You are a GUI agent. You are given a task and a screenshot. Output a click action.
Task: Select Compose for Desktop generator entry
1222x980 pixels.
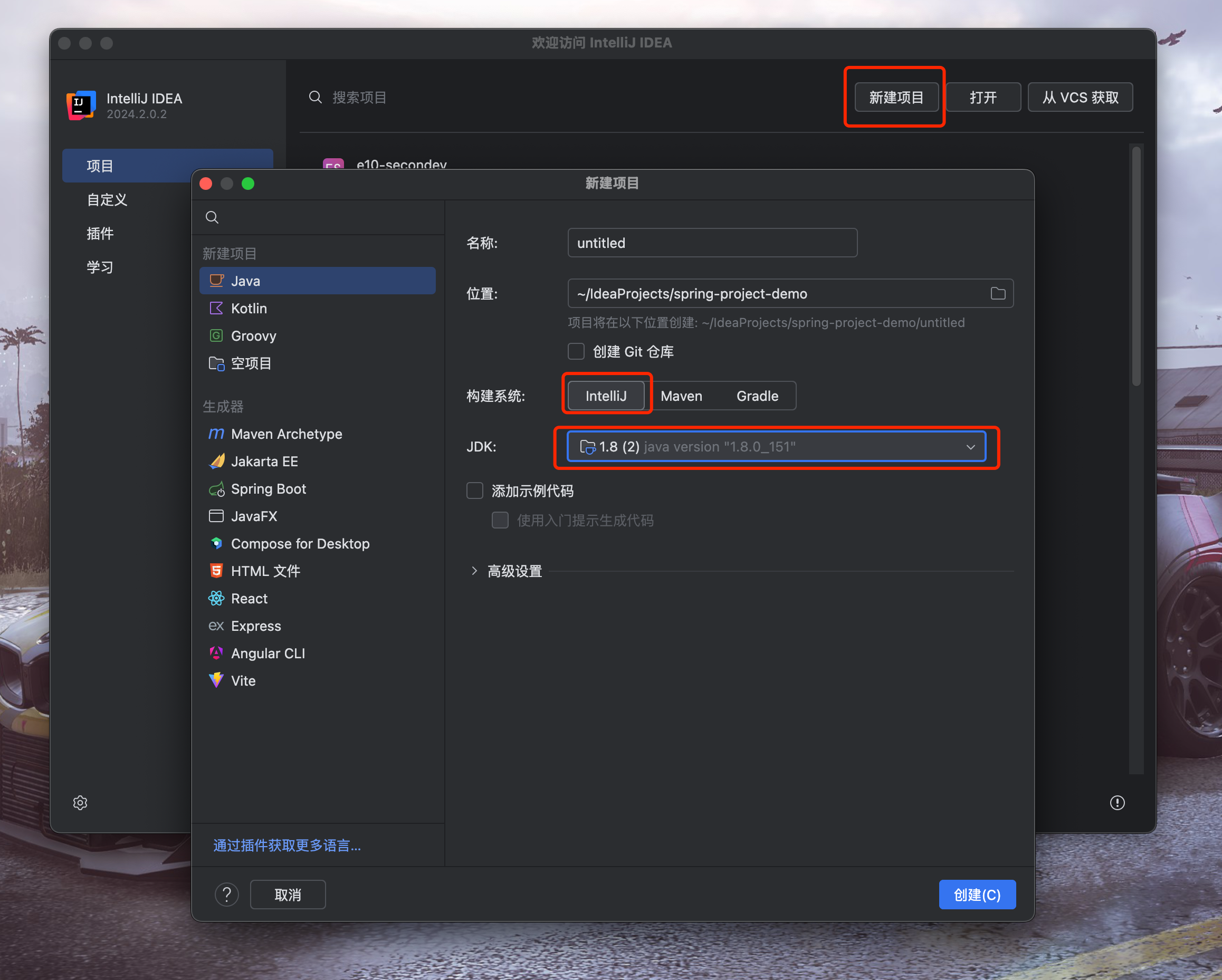pos(318,543)
